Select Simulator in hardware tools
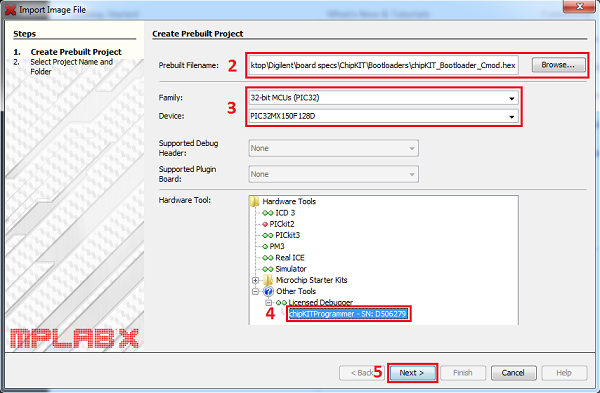 pyautogui.click(x=290, y=269)
